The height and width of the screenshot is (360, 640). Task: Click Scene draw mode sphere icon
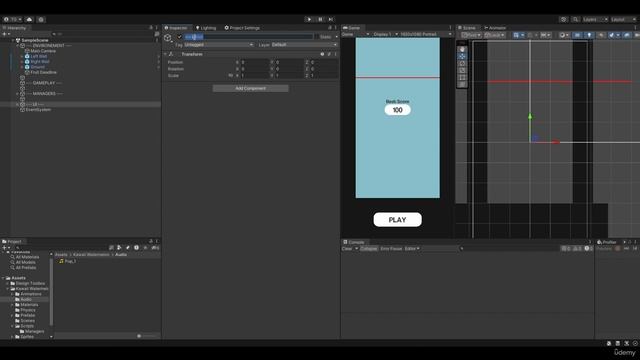pos(563,35)
